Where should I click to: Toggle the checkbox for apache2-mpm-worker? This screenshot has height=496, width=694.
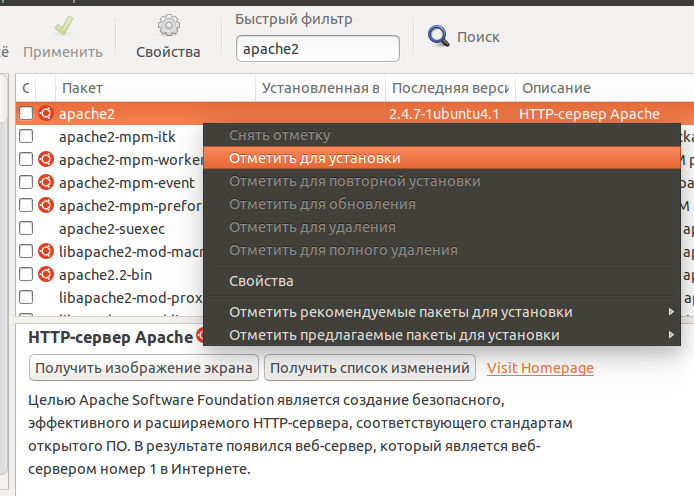(26, 159)
